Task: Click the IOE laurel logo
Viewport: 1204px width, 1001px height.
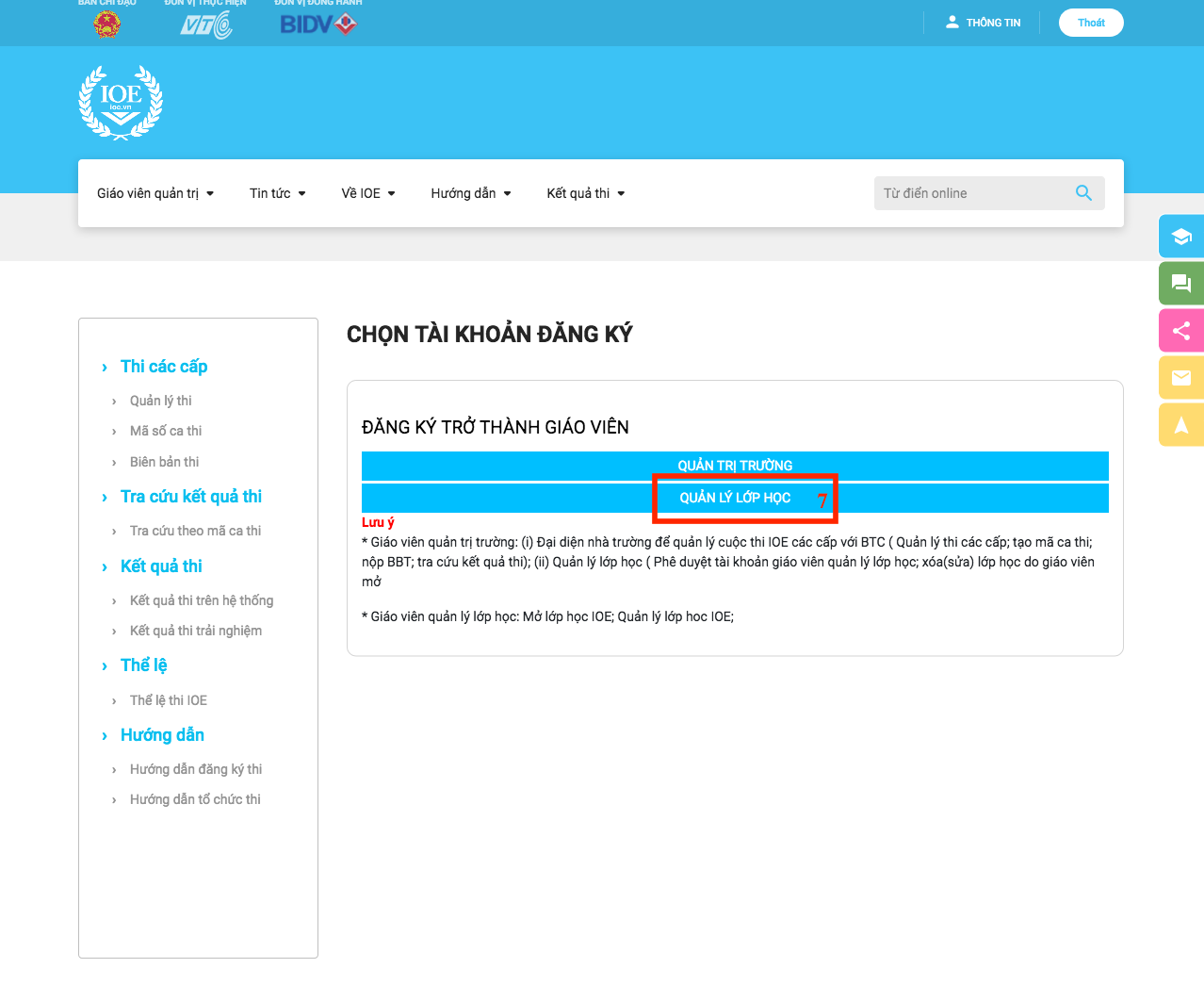Action: coord(121,103)
